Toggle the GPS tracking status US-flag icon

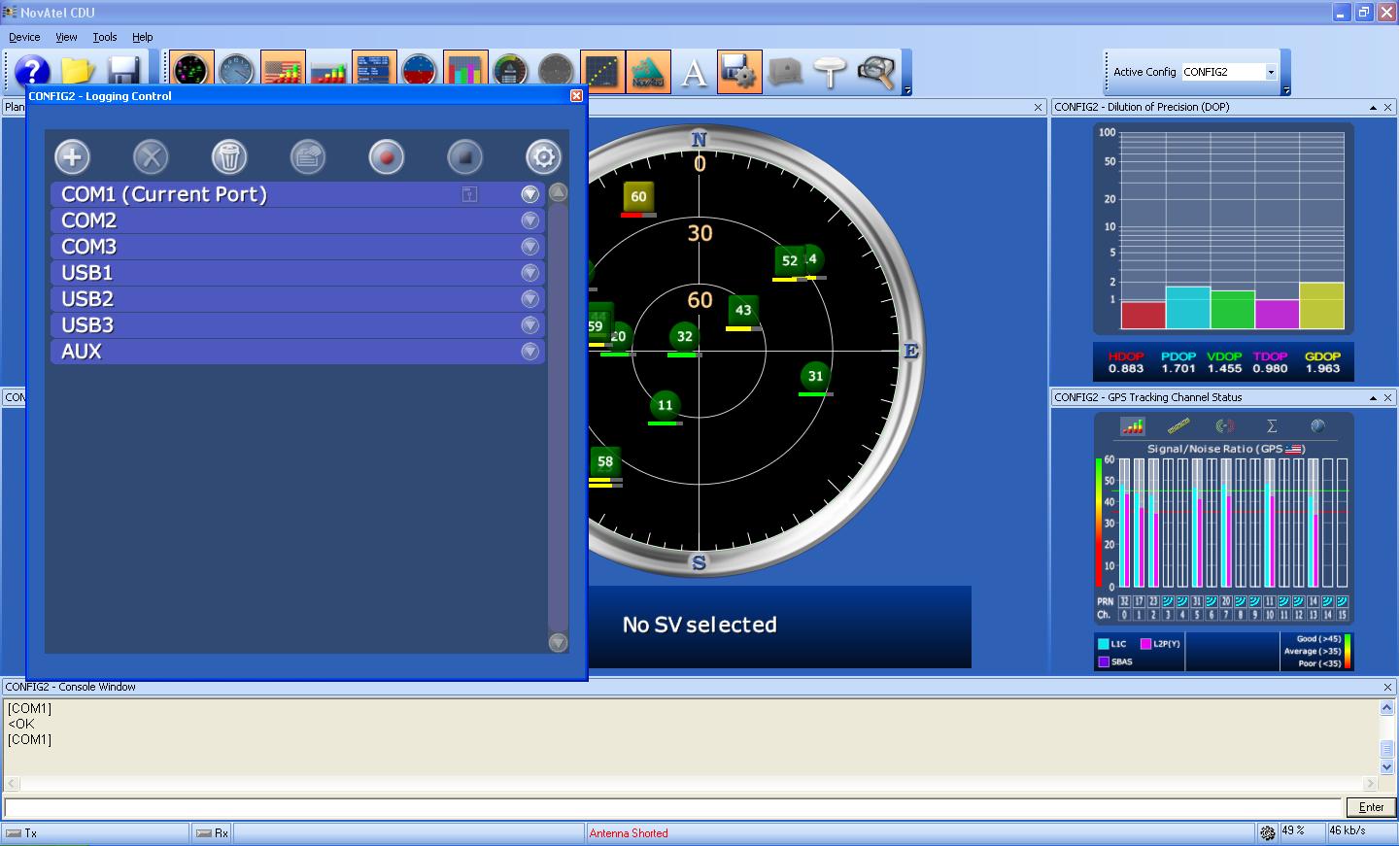tap(283, 72)
